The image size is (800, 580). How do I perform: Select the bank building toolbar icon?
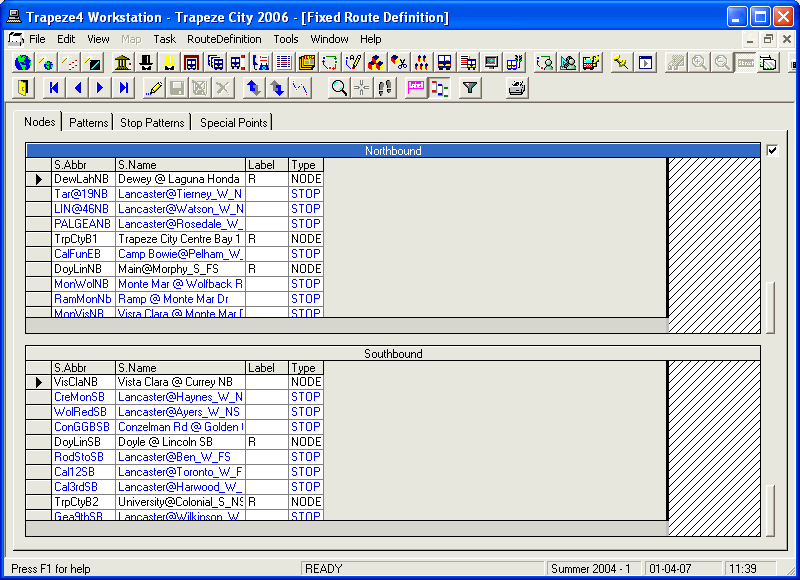point(124,62)
